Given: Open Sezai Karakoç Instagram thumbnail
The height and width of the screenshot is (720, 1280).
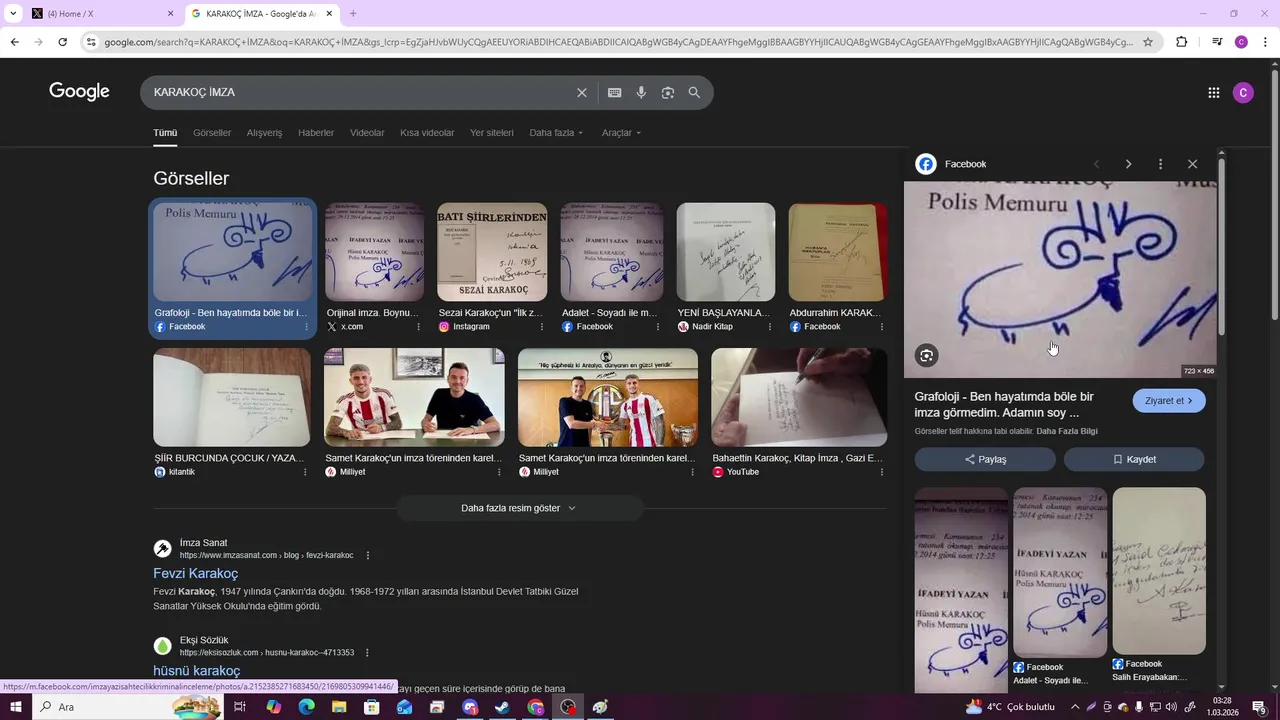Looking at the screenshot, I should [492, 252].
